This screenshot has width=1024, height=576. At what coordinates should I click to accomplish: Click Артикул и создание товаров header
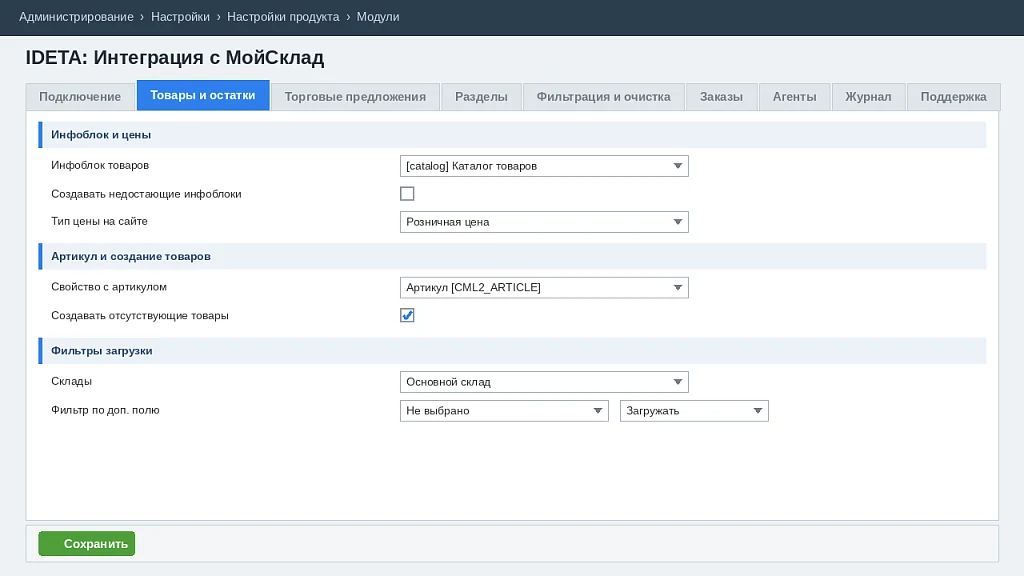[x=513, y=257]
